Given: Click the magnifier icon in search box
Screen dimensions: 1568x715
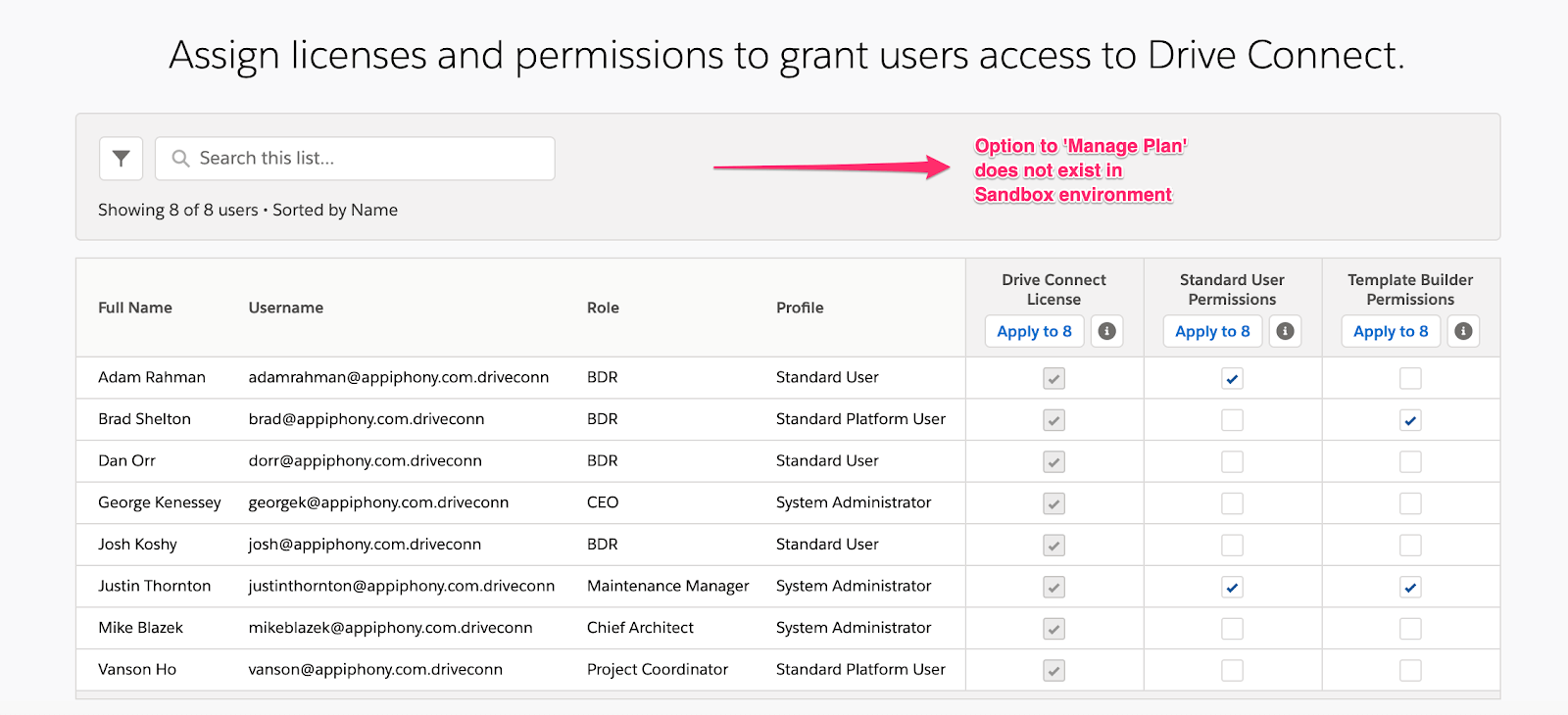Looking at the screenshot, I should click(180, 159).
